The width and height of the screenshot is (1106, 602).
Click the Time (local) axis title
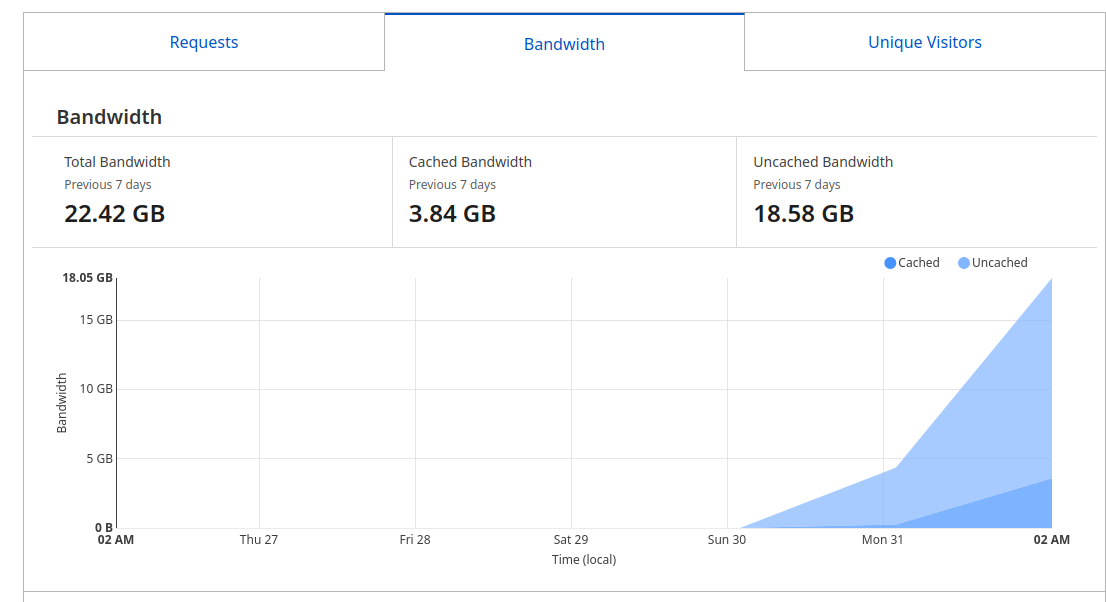click(x=584, y=560)
